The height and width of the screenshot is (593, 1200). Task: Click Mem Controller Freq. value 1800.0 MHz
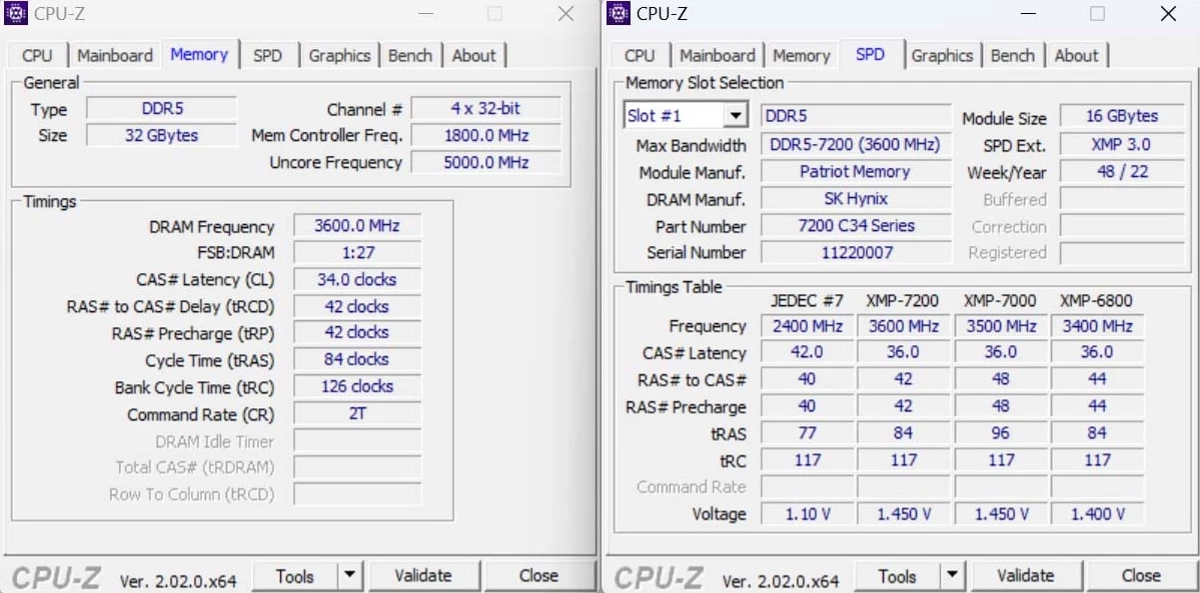[x=486, y=135]
